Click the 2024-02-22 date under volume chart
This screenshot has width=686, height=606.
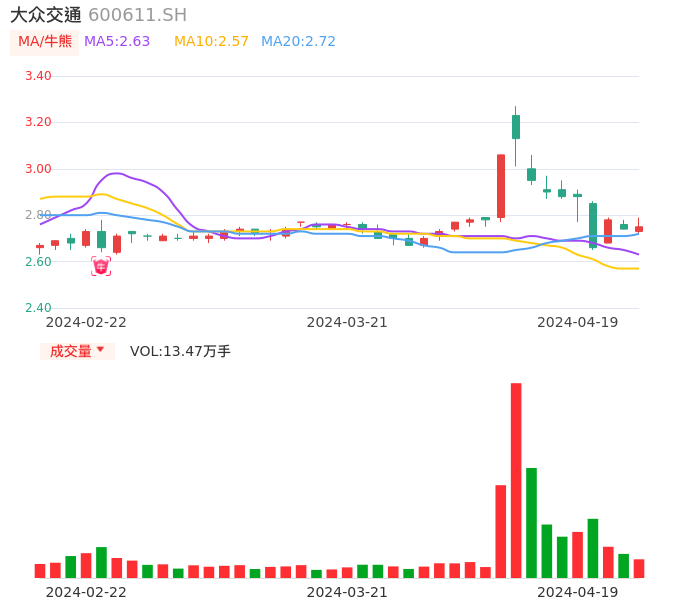pos(86,592)
